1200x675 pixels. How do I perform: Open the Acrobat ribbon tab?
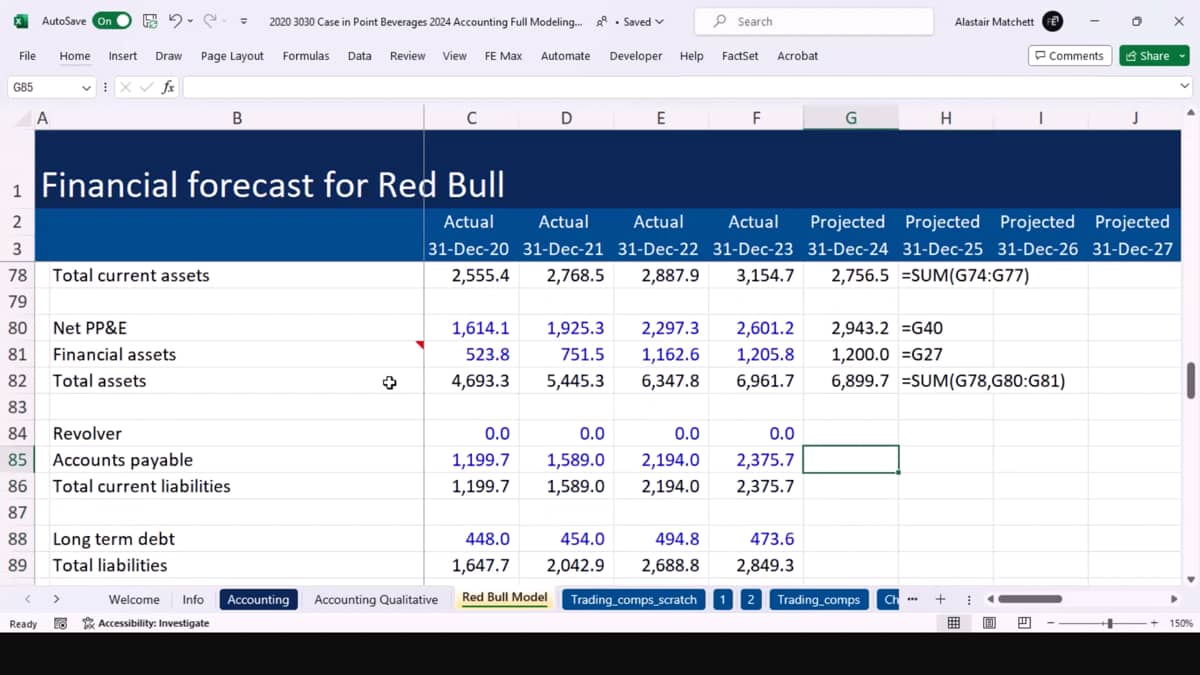pyautogui.click(x=798, y=56)
